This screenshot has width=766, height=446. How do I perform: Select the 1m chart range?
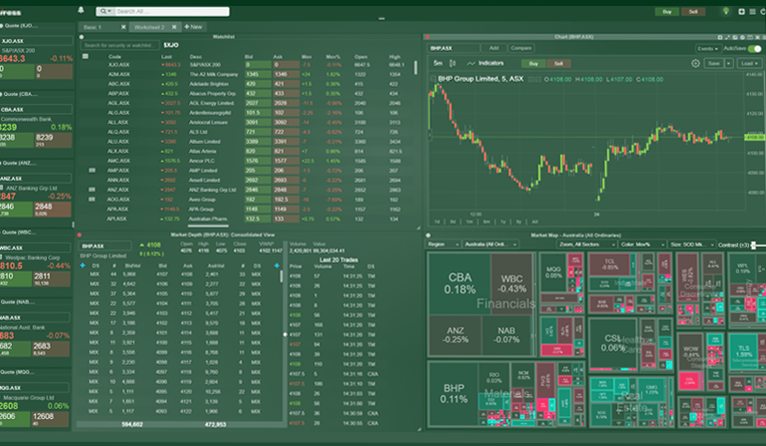(x=469, y=222)
